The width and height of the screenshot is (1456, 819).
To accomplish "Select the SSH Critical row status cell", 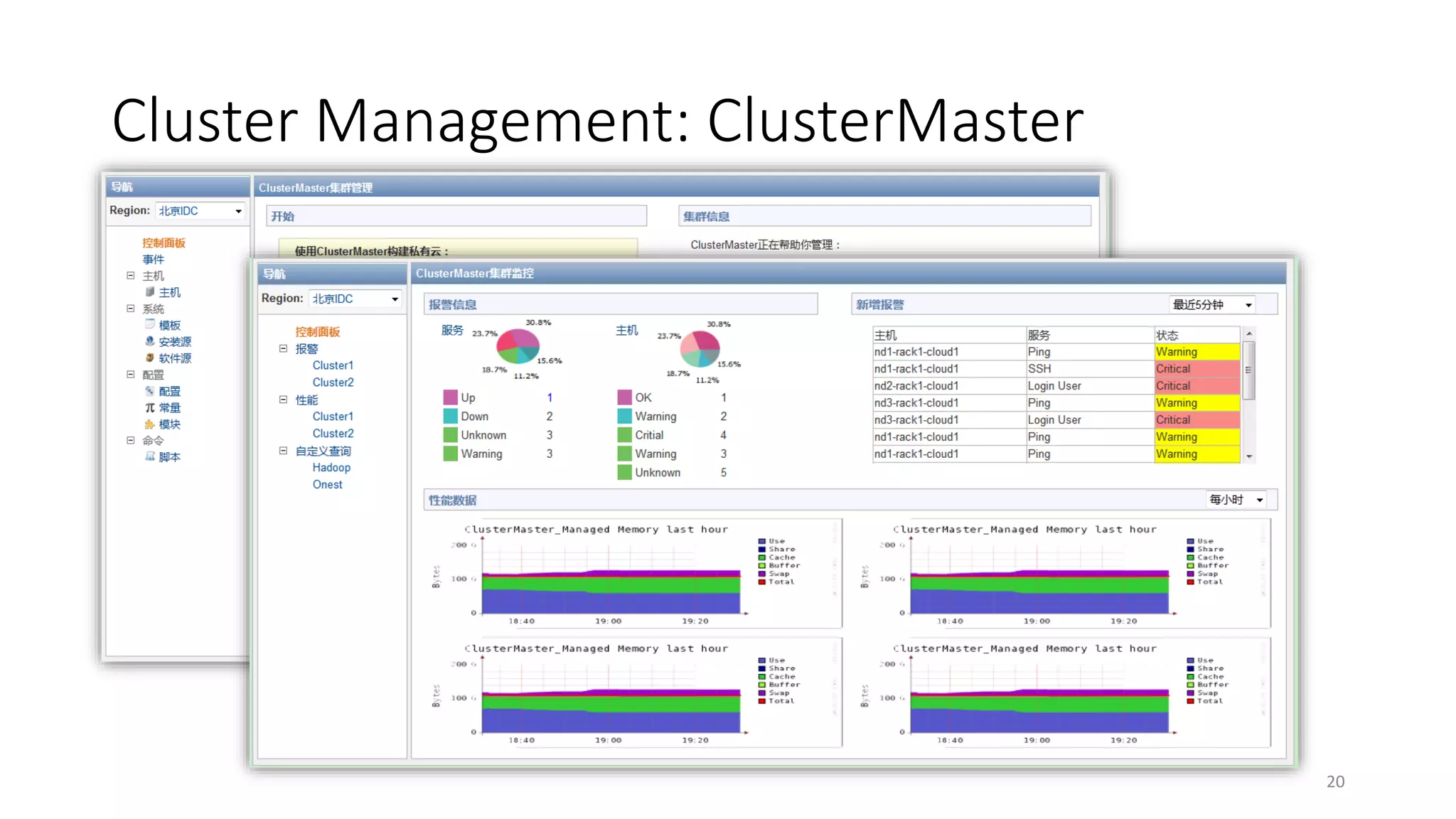I will click(1197, 369).
